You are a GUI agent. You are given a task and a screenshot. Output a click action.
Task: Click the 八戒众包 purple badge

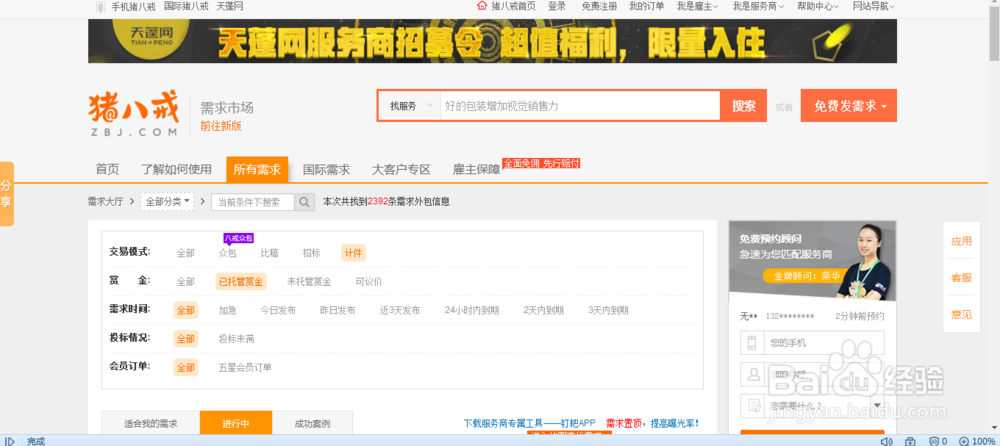(x=238, y=239)
